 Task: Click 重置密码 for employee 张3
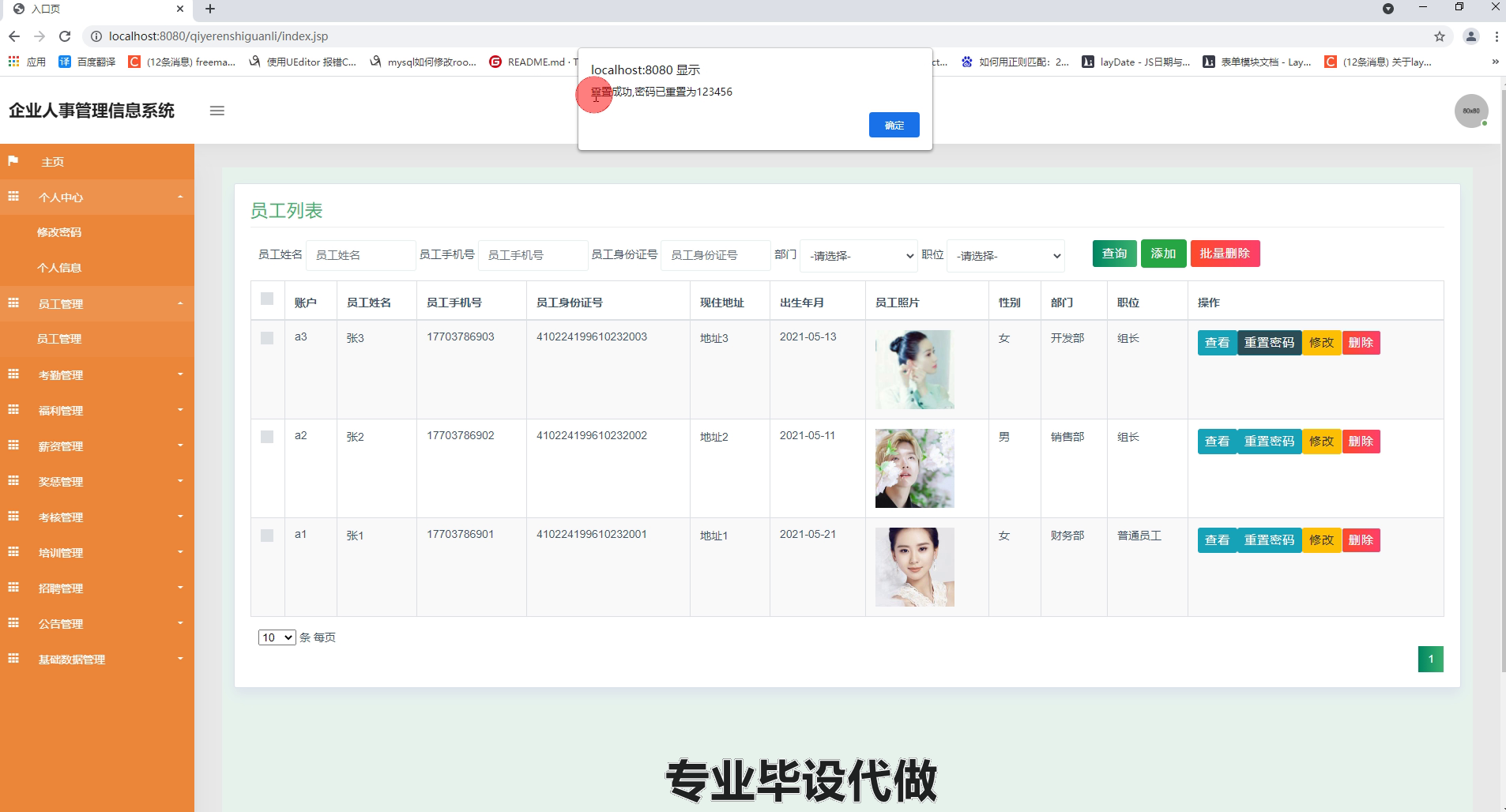pos(1269,343)
